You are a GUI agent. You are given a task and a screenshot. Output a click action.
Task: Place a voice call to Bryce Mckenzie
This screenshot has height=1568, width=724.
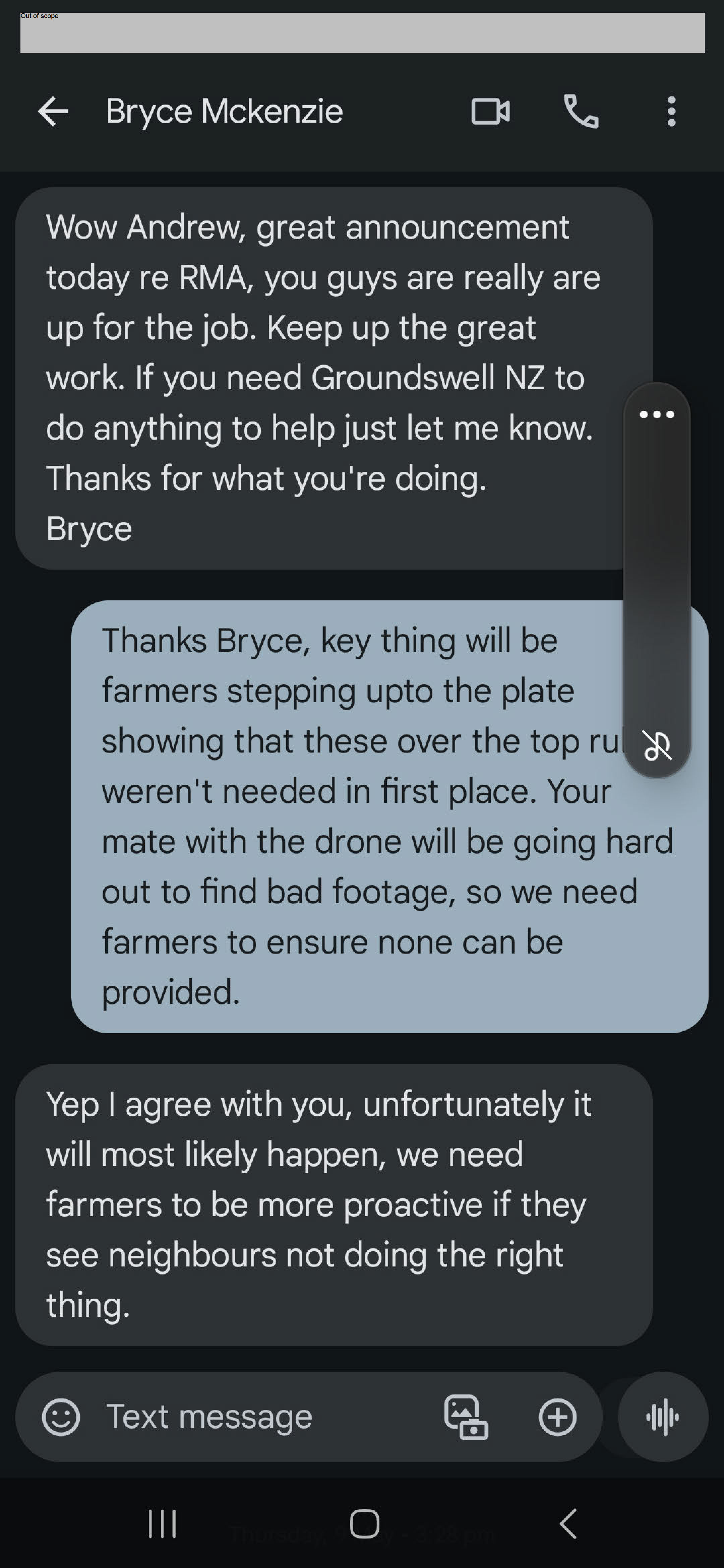581,111
